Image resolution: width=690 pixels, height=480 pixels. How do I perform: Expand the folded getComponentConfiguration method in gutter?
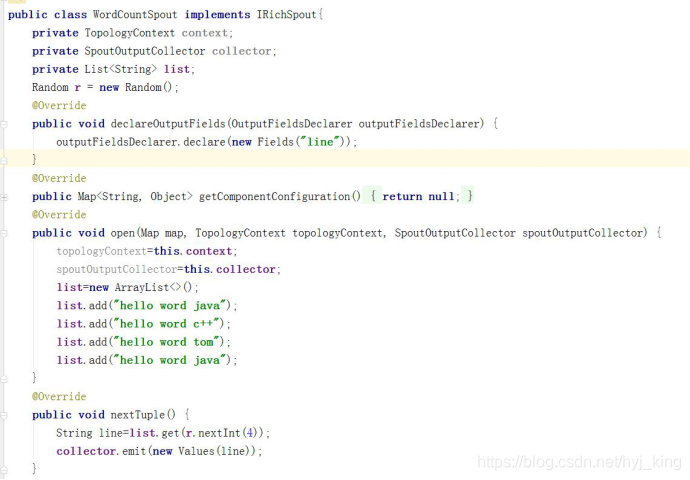tap(4, 197)
